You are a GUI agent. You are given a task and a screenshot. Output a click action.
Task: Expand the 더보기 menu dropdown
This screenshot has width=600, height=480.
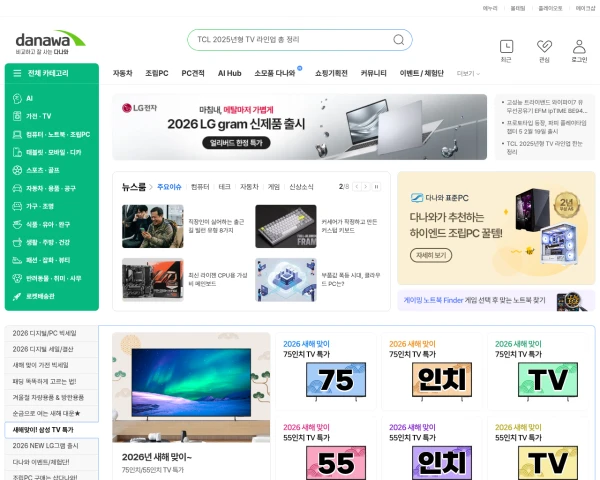pos(468,73)
